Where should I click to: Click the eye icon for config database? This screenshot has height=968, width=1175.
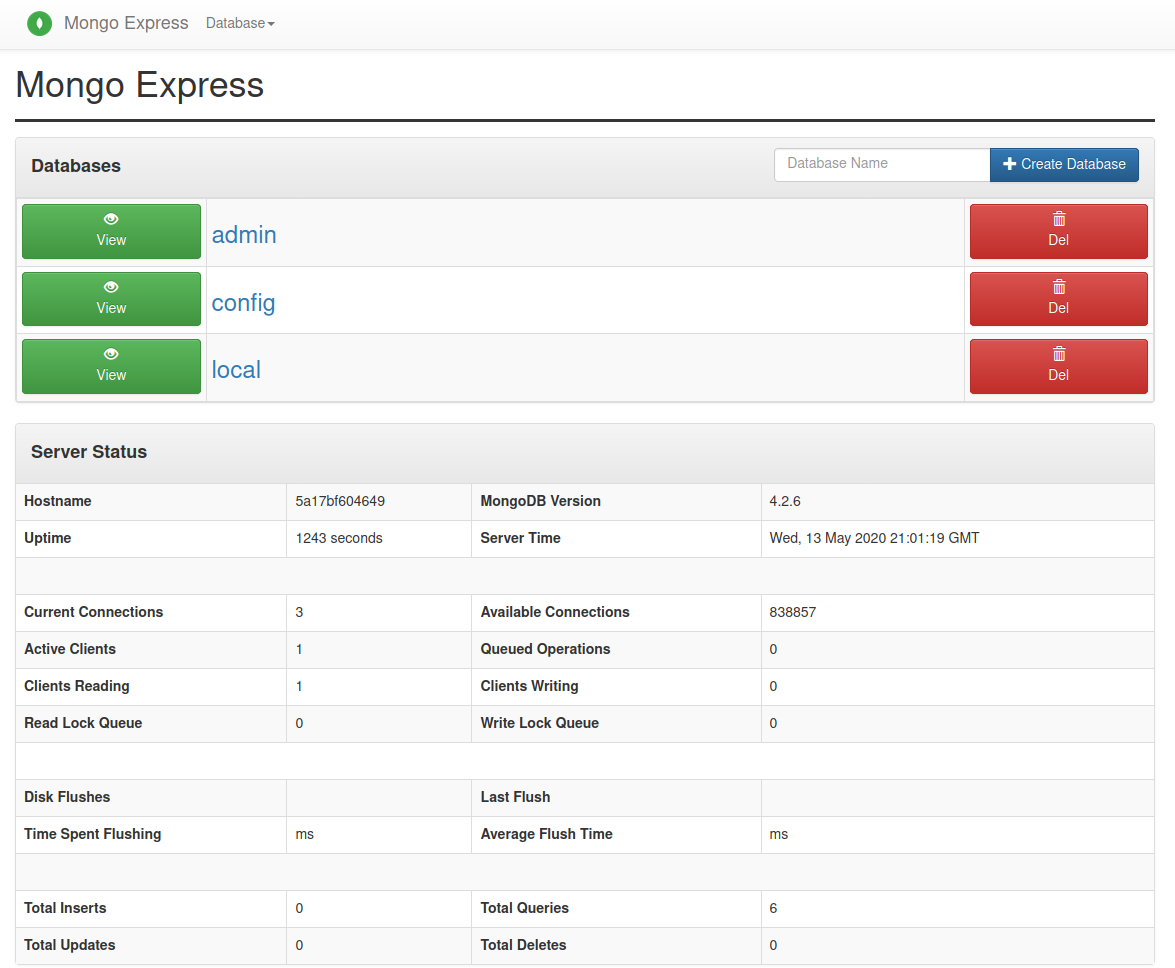coord(111,287)
